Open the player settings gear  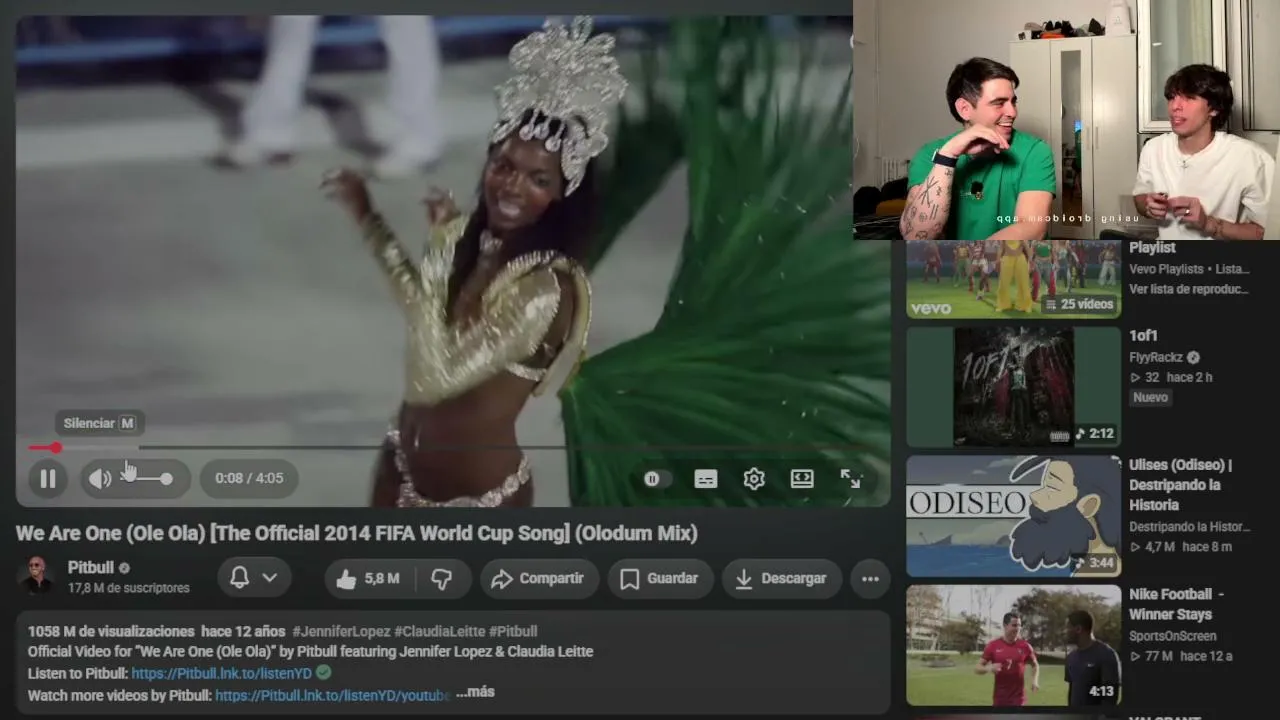click(x=754, y=479)
